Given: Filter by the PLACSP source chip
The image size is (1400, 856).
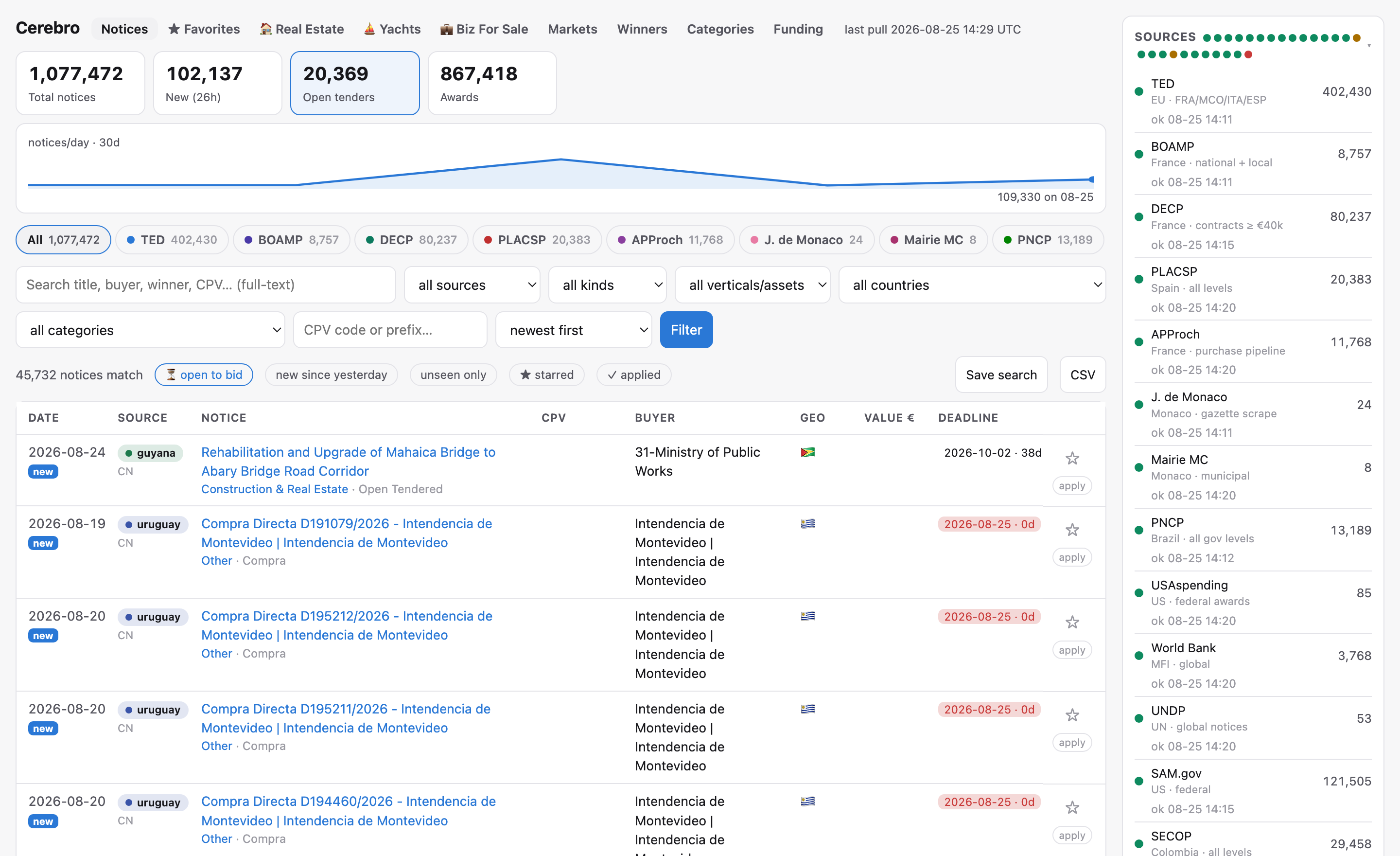Looking at the screenshot, I should pyautogui.click(x=537, y=240).
